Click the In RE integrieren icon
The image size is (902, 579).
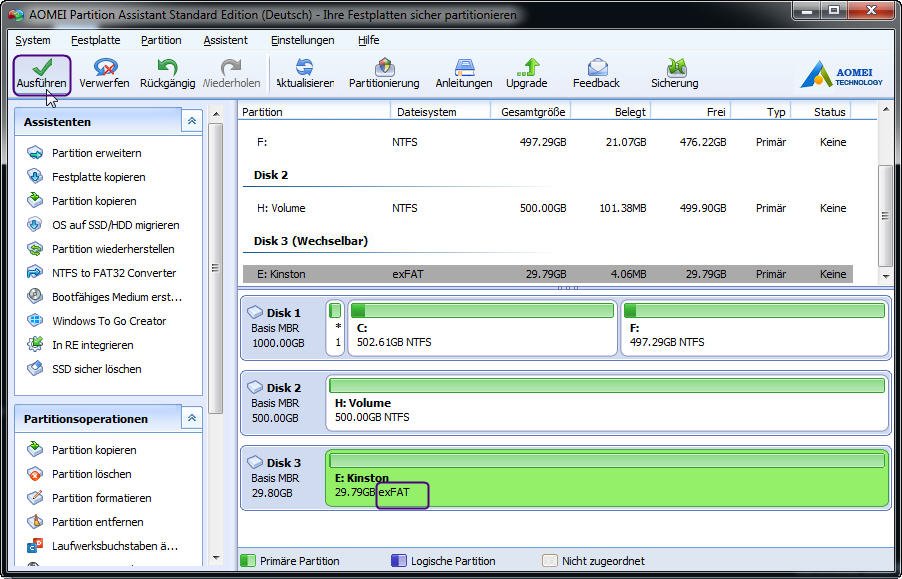pos(35,345)
